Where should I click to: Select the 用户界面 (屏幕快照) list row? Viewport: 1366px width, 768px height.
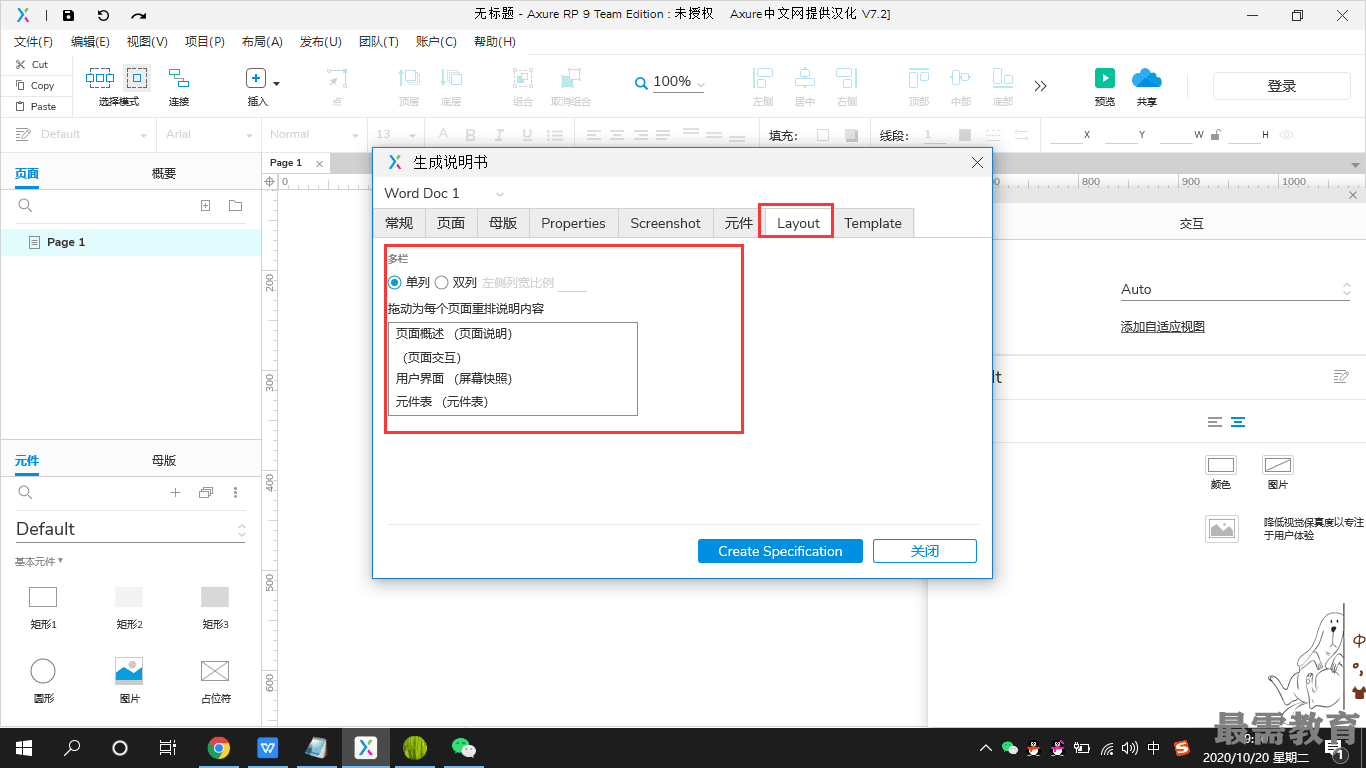point(512,379)
